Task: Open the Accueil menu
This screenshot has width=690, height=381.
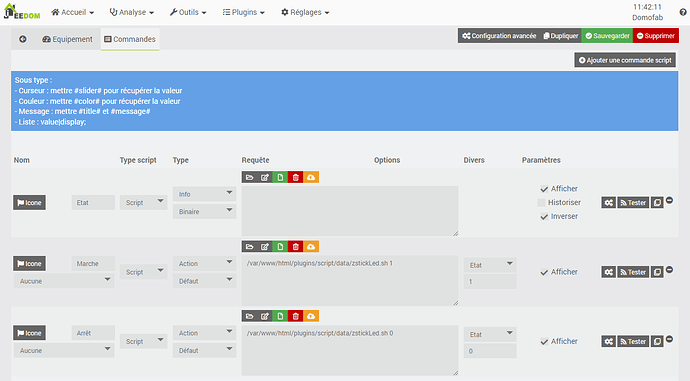Action: (73, 12)
